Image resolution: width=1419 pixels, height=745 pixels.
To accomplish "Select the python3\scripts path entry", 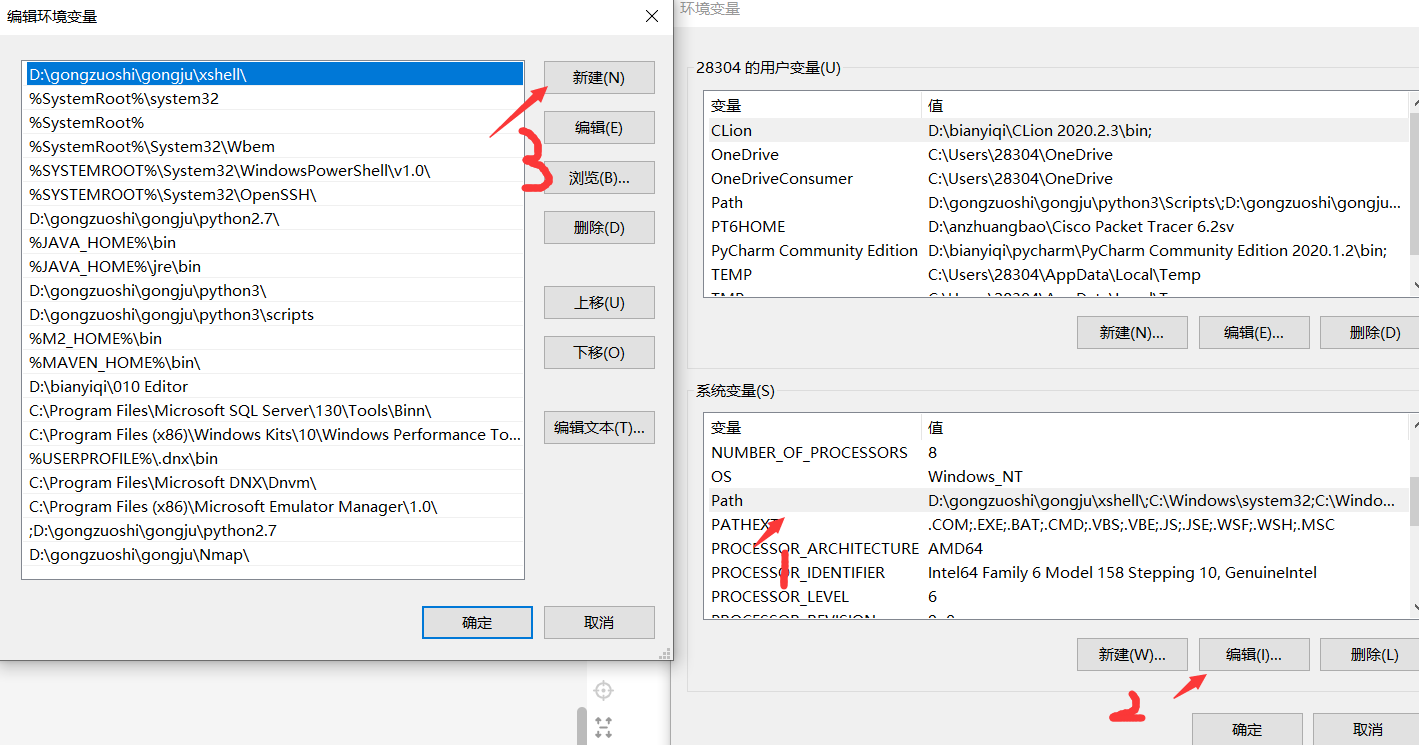I will (273, 314).
